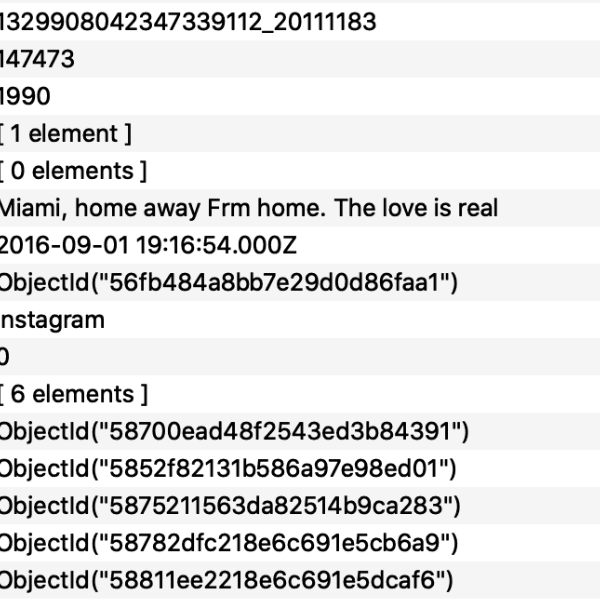The height and width of the screenshot is (600, 600).
Task: Select ObjectId ending in e5dcaf6
Action: [226, 579]
